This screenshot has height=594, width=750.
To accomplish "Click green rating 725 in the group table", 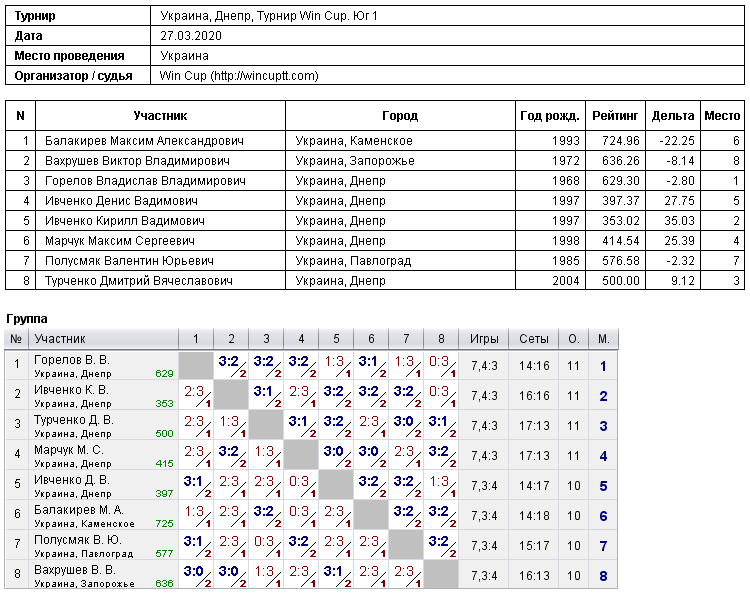I will click(x=164, y=524).
